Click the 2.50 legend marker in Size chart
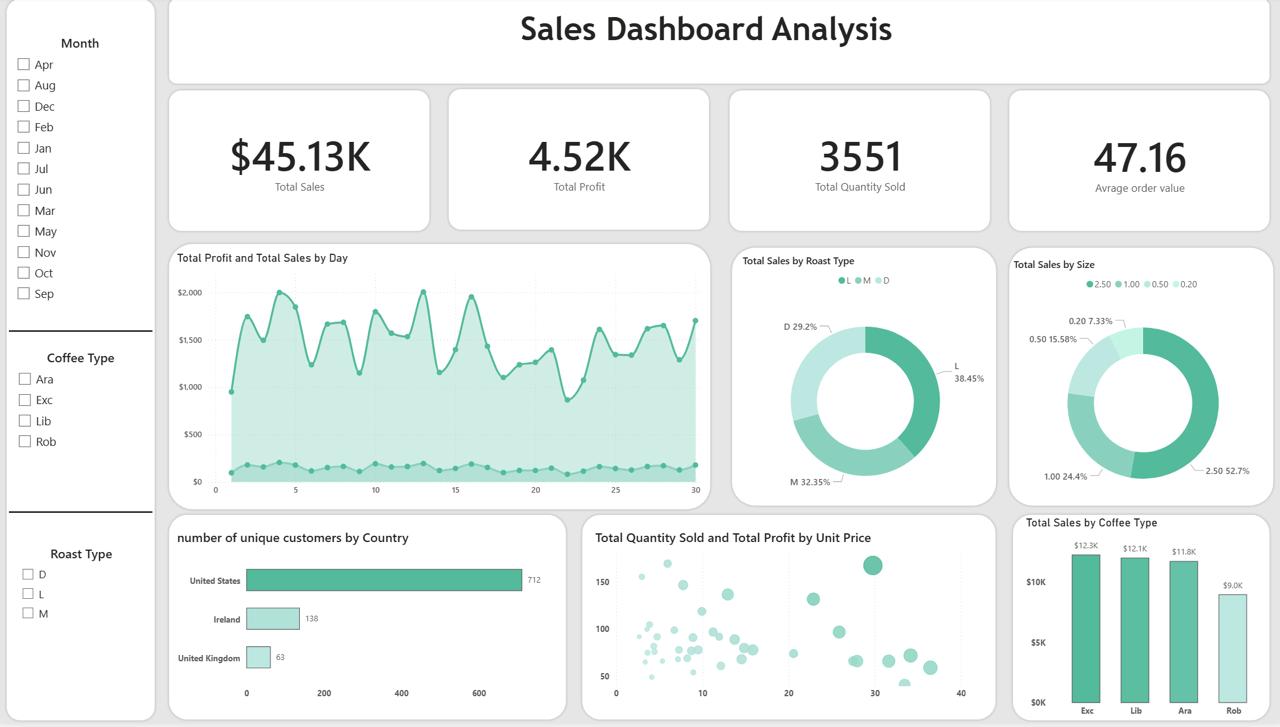 1090,285
